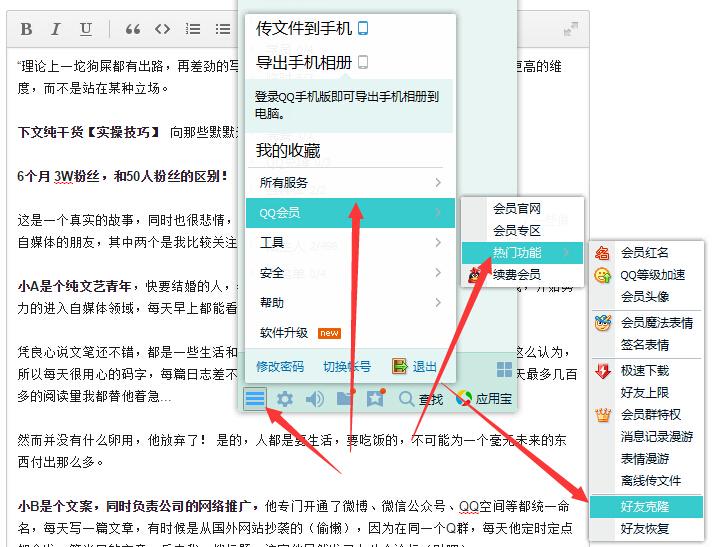Click the exit door icon

click(x=399, y=366)
